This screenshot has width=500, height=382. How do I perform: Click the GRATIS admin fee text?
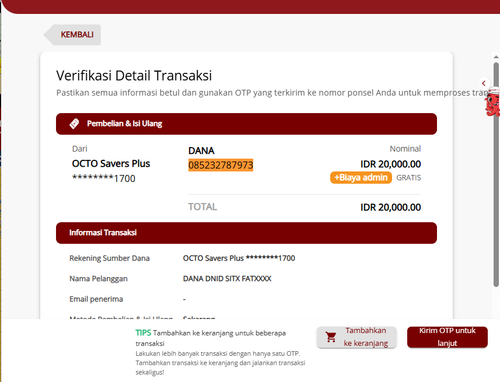[x=408, y=178]
